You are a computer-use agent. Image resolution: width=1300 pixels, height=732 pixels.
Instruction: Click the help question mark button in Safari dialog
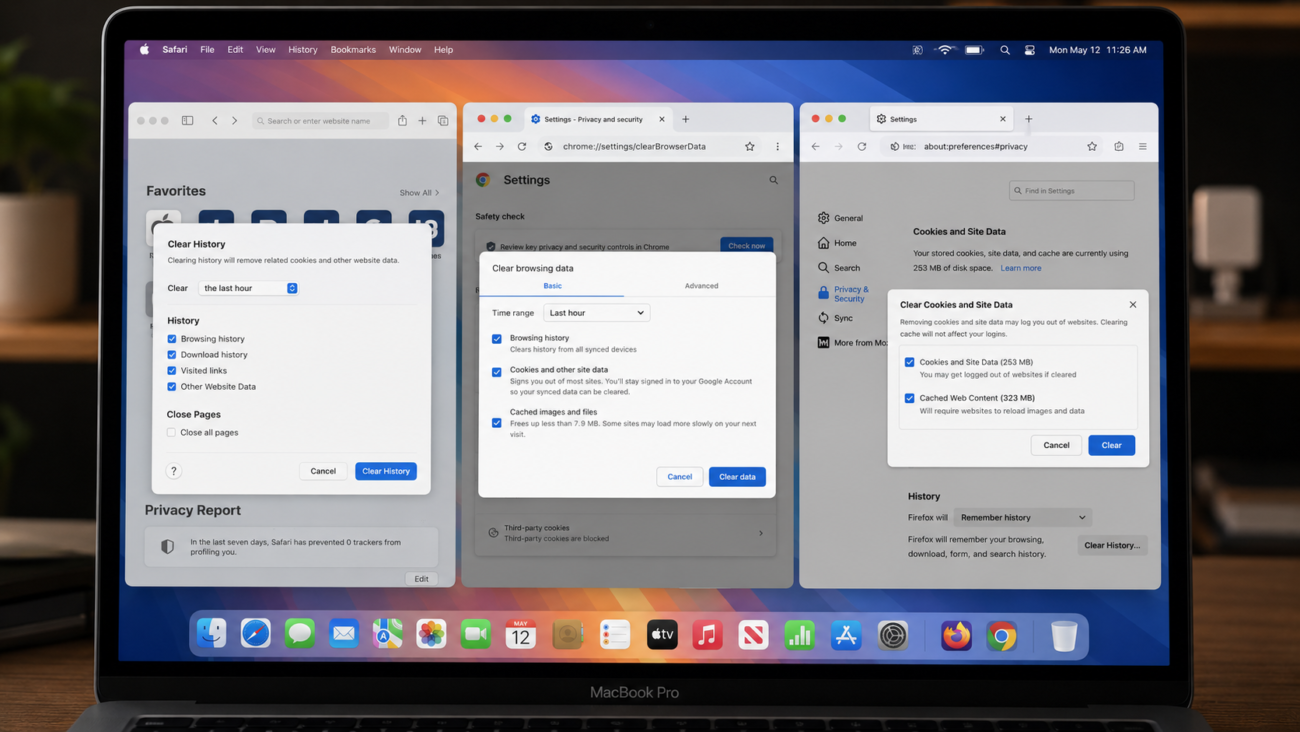[174, 471]
